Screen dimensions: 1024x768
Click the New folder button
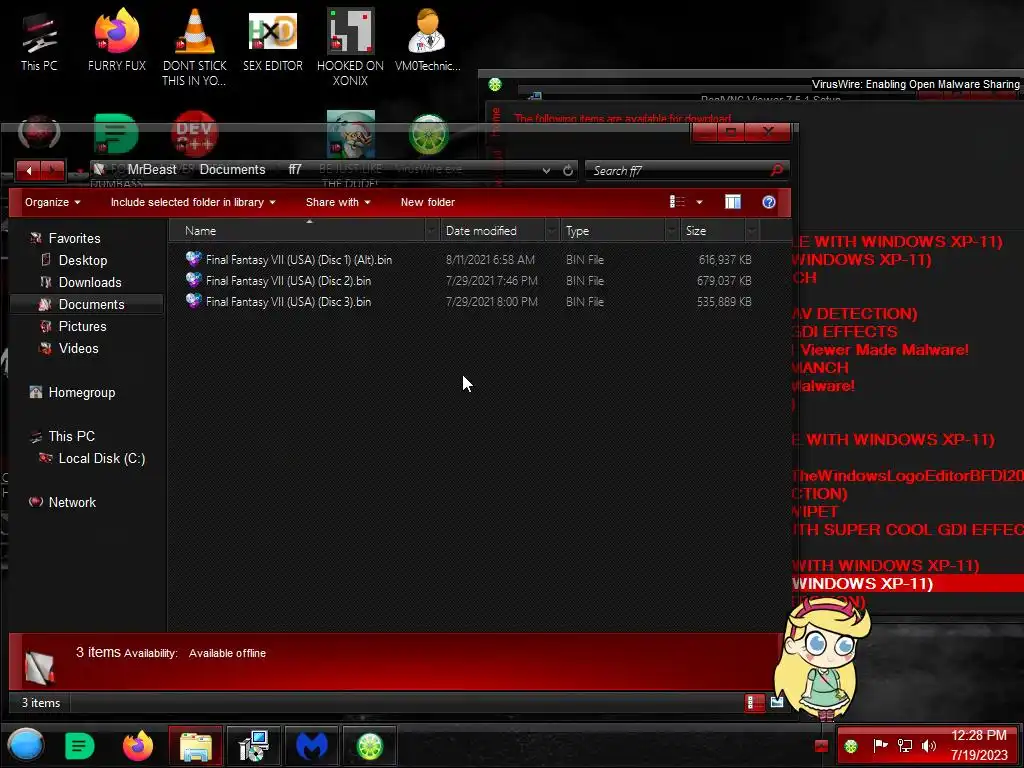pyautogui.click(x=428, y=202)
